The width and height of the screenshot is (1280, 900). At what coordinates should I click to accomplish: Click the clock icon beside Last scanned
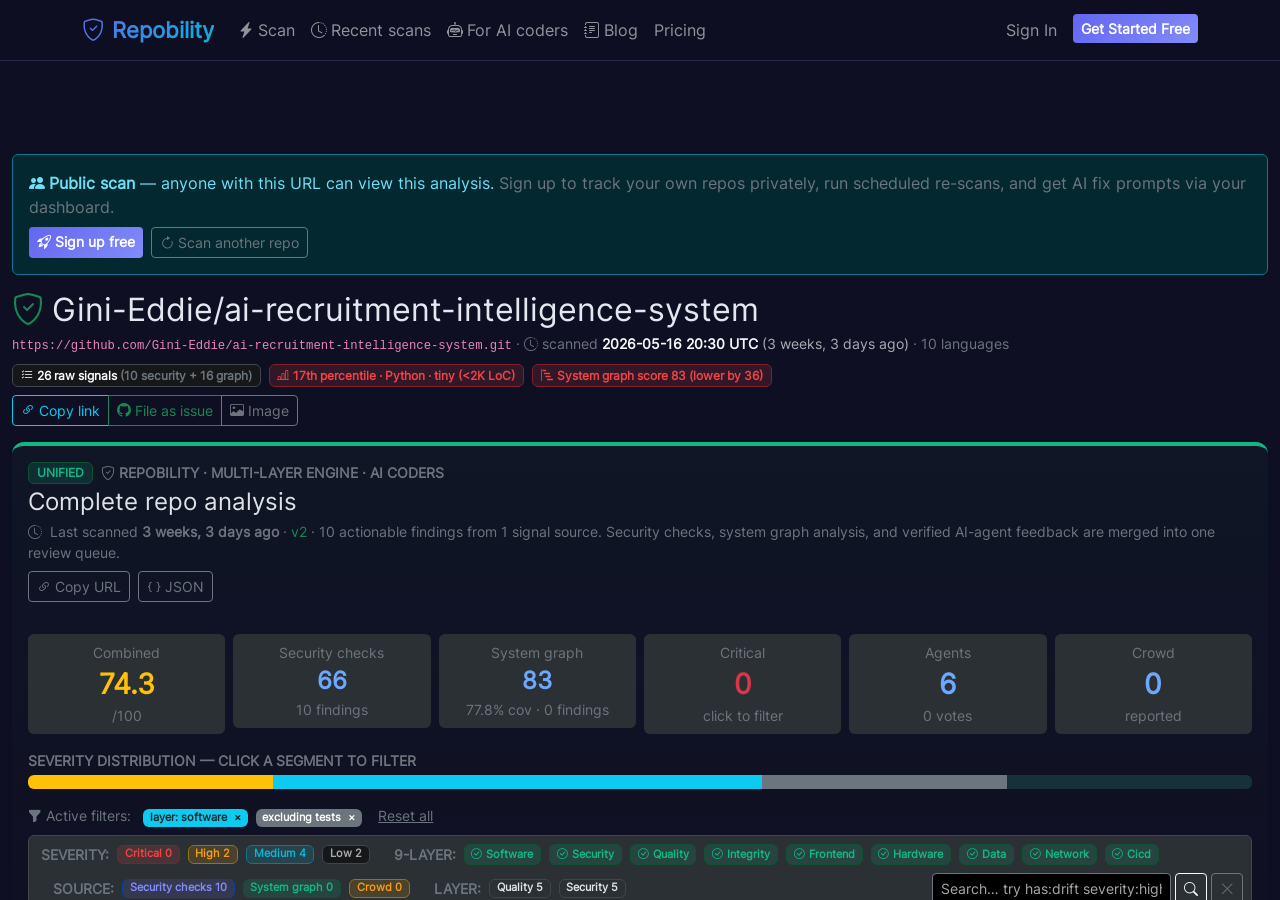pyautogui.click(x=35, y=532)
